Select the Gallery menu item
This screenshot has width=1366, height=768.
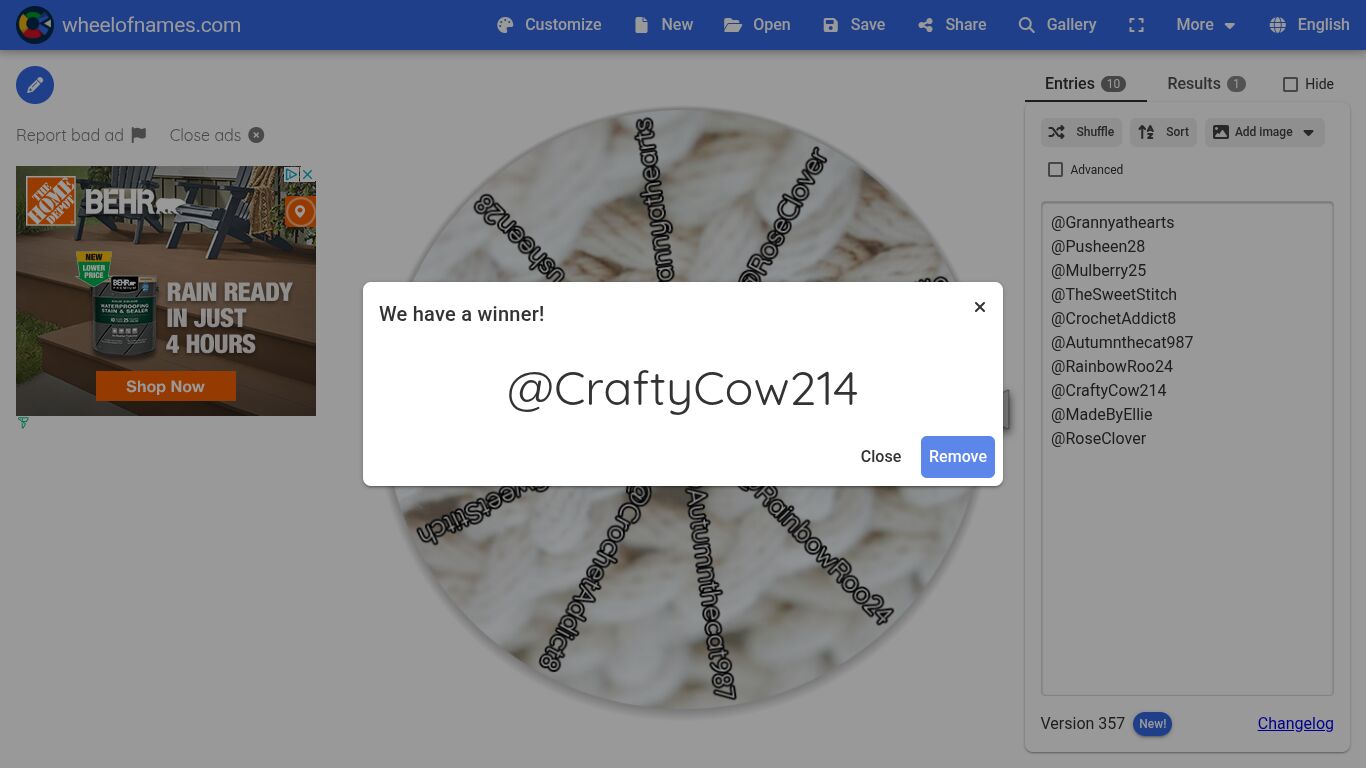click(x=1057, y=25)
